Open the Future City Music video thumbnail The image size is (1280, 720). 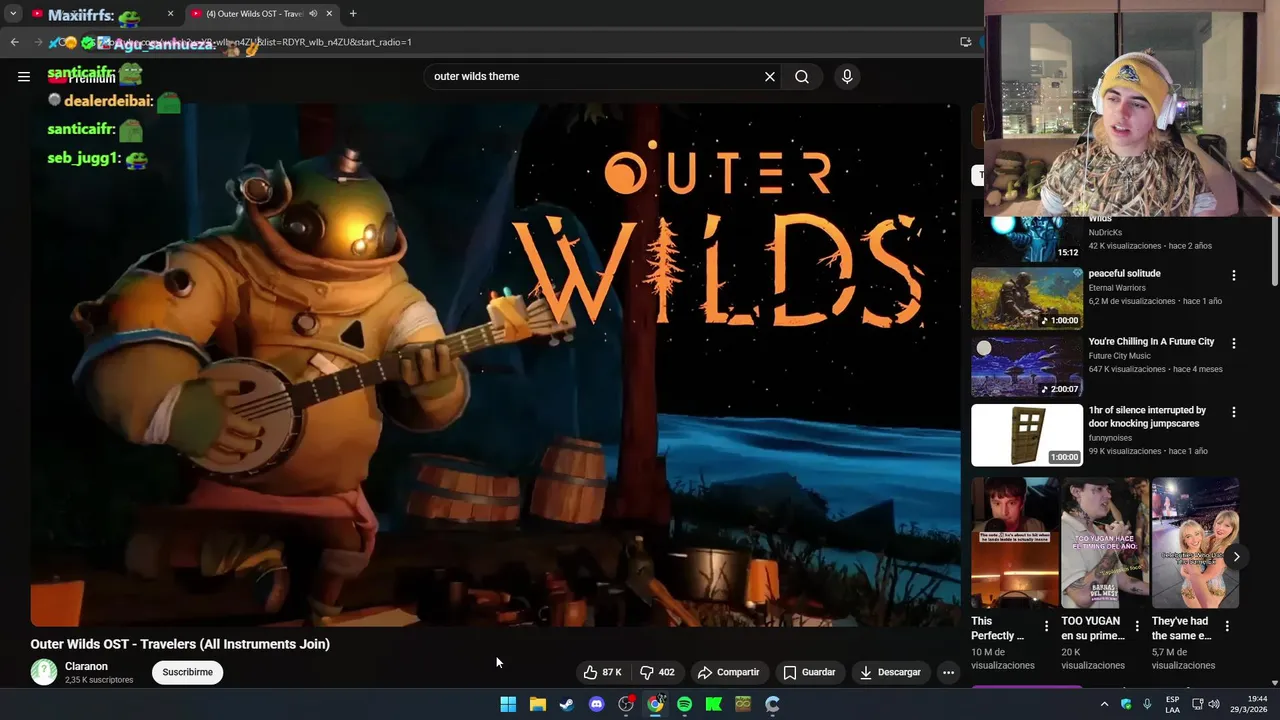point(1026,366)
